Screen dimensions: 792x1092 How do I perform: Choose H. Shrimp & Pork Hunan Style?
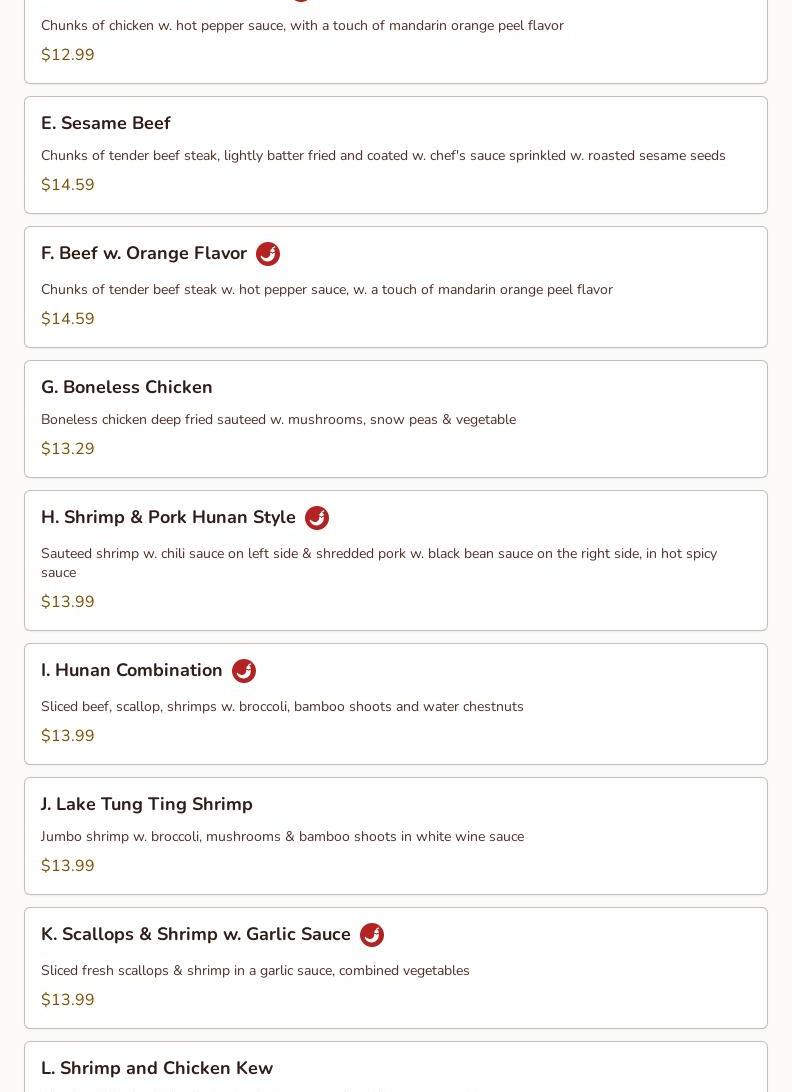[x=396, y=560]
